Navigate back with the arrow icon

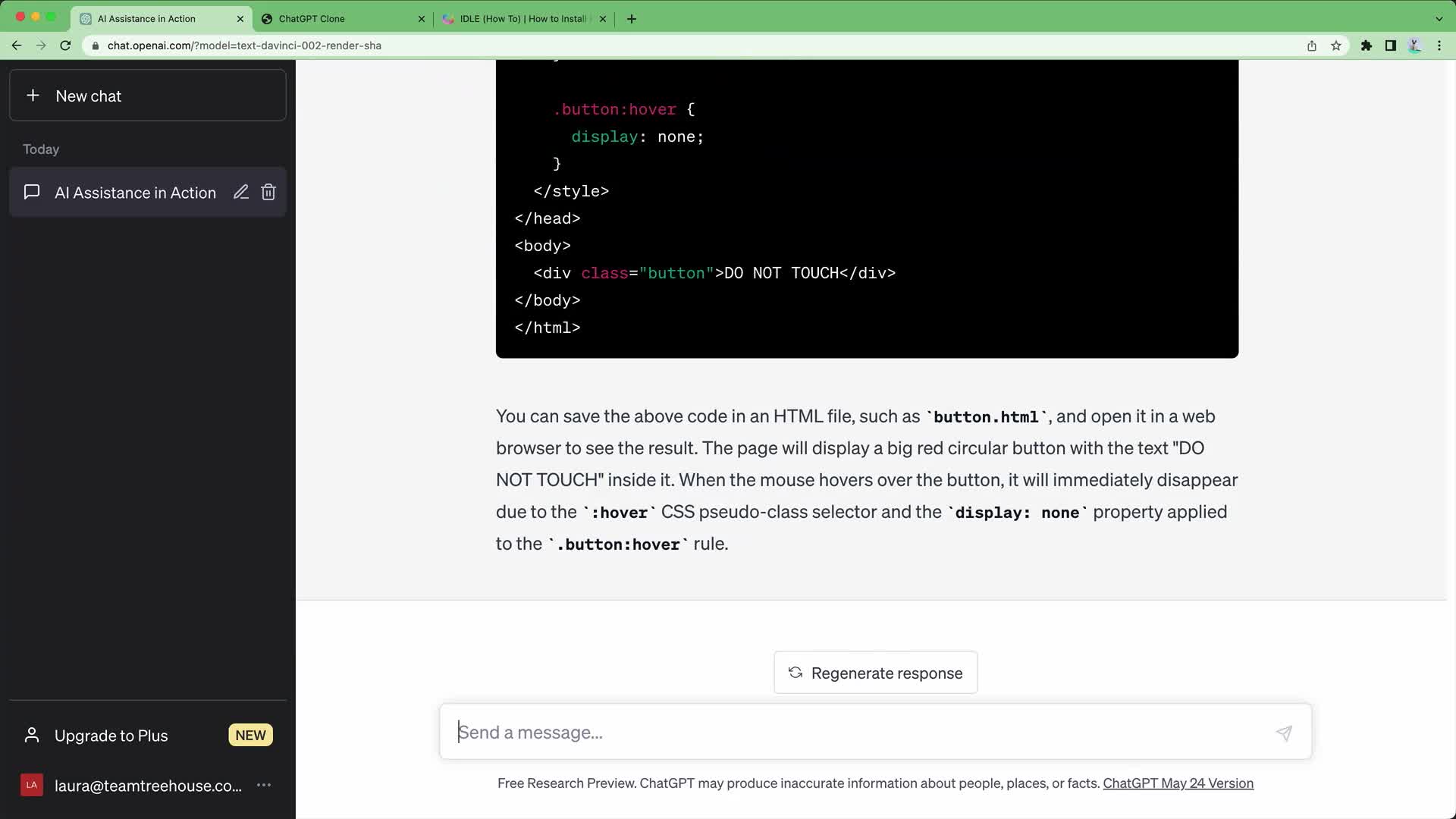click(x=16, y=45)
